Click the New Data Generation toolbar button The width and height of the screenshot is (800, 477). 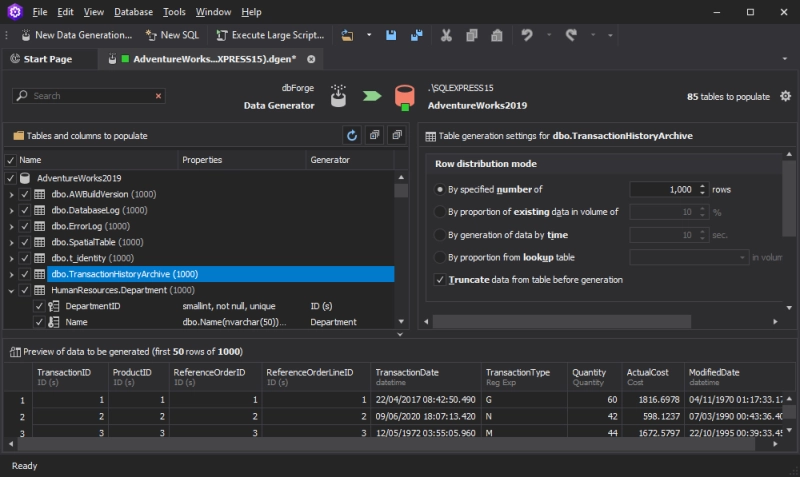[76, 35]
